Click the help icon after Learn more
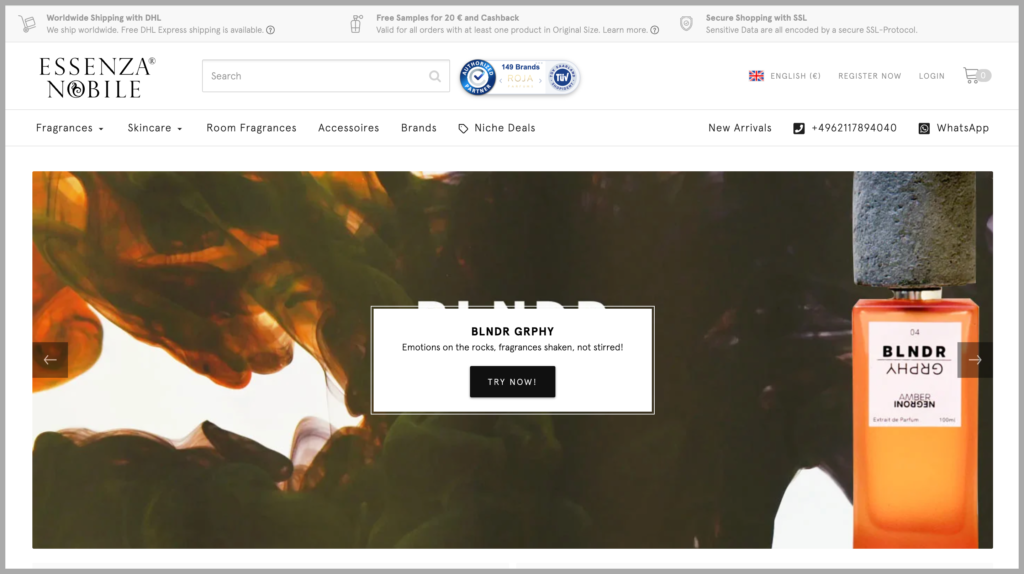 (x=655, y=30)
